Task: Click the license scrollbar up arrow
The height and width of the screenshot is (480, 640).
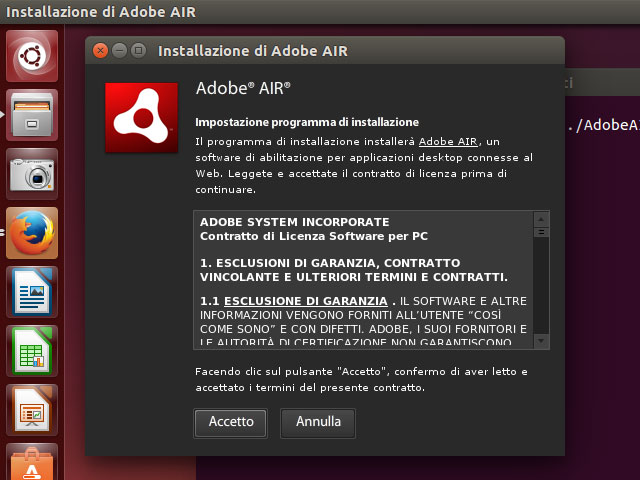Action: [541, 219]
